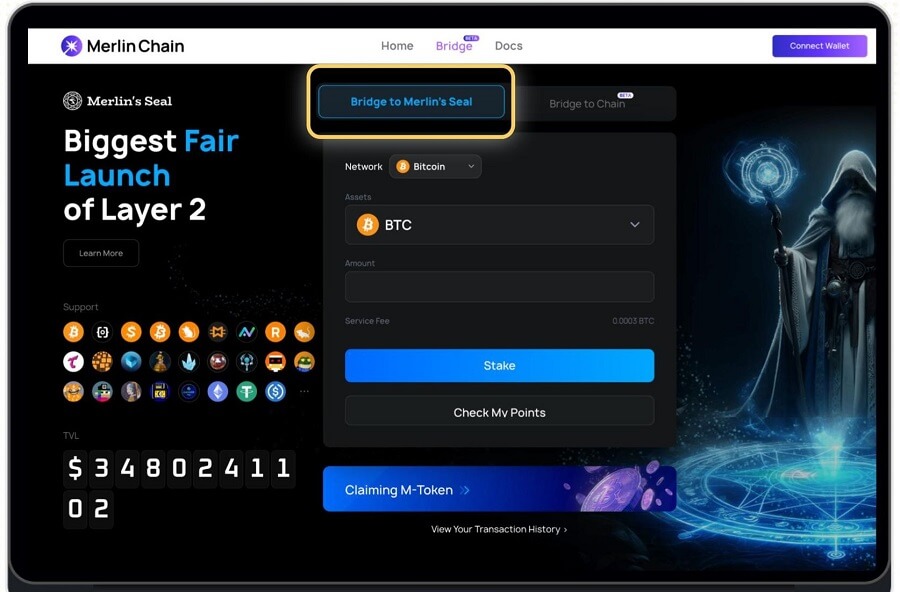
Task: Pick the green frog token icon
Action: point(304,362)
